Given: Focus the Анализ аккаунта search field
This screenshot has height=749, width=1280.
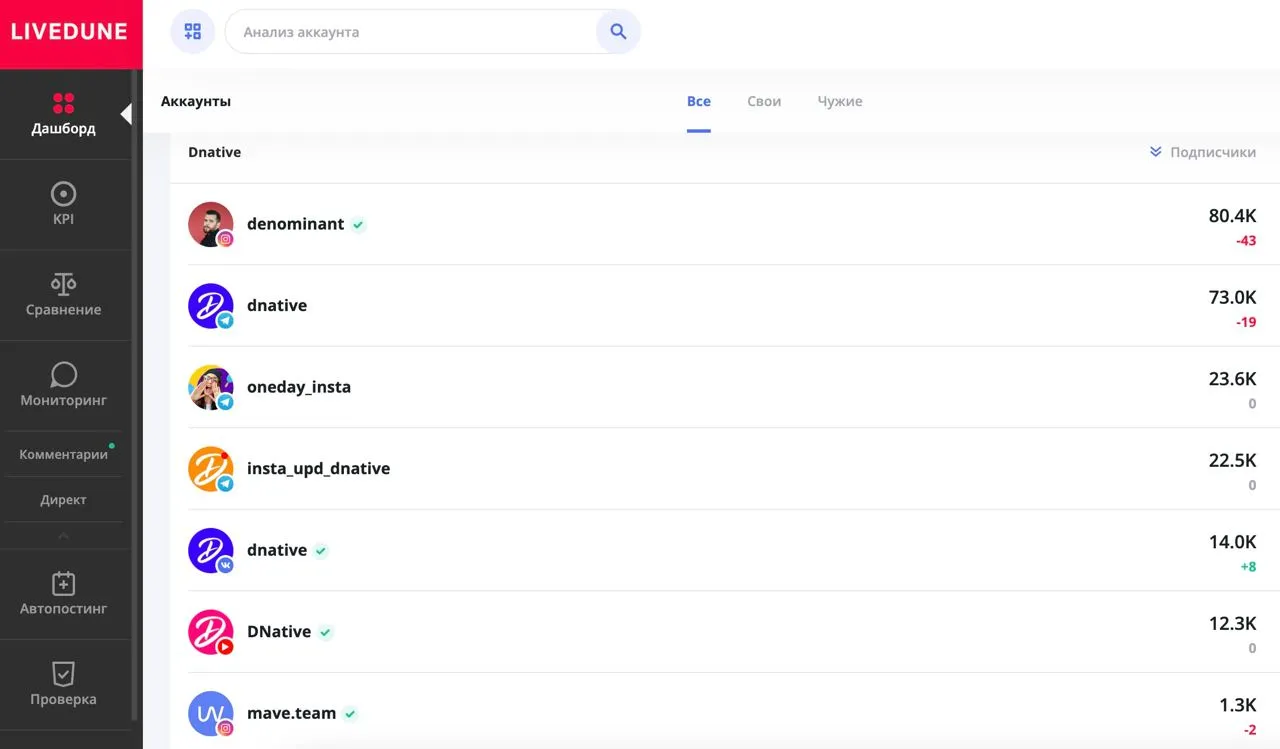Looking at the screenshot, I should coord(410,32).
